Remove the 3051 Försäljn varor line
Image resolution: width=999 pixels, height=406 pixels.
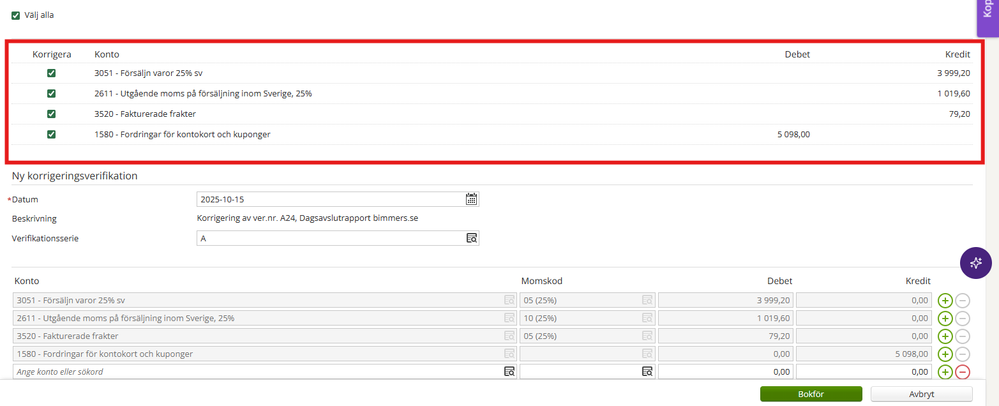tap(963, 300)
